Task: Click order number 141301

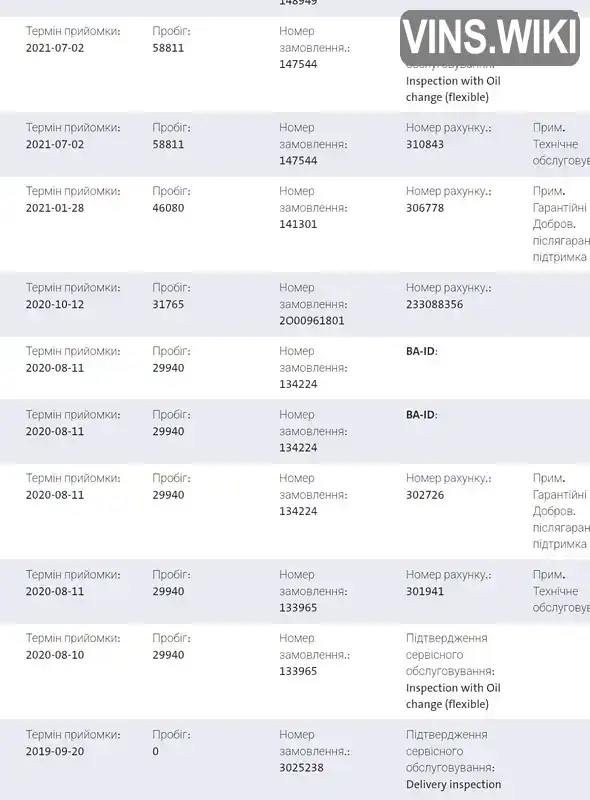Action: tap(298, 224)
